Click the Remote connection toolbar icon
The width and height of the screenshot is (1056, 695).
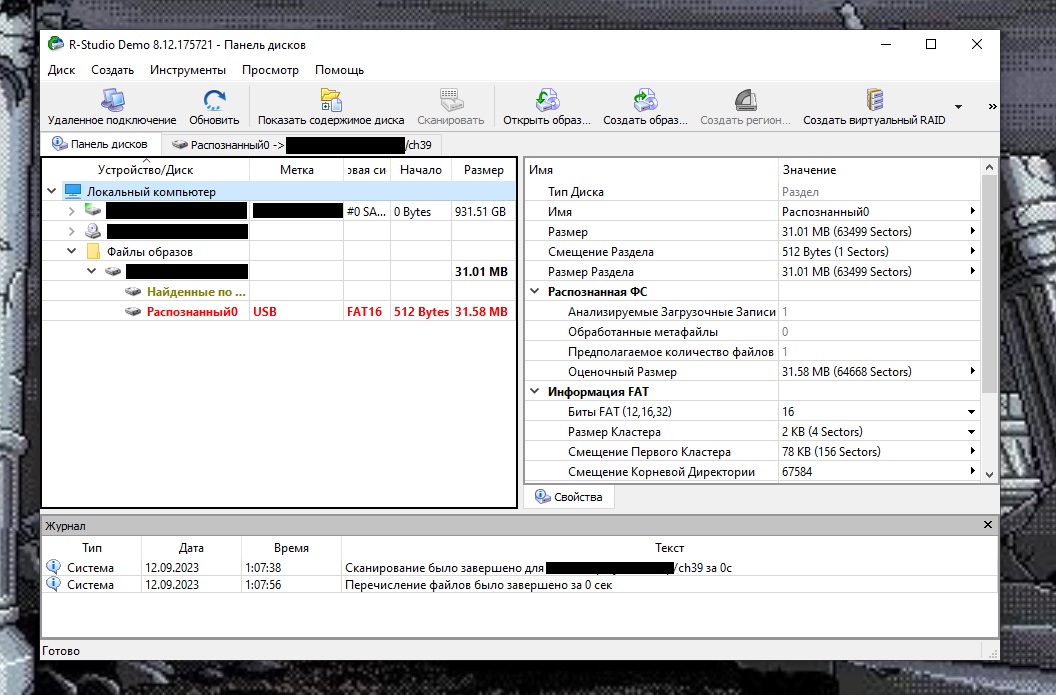coord(112,100)
